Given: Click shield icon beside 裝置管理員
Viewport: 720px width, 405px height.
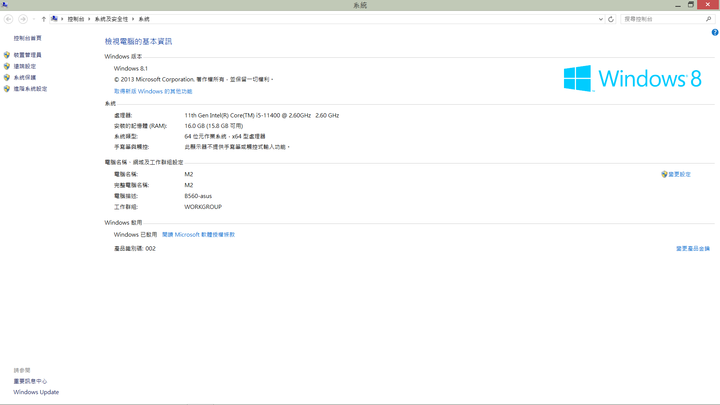Looking at the screenshot, I should pos(6,55).
